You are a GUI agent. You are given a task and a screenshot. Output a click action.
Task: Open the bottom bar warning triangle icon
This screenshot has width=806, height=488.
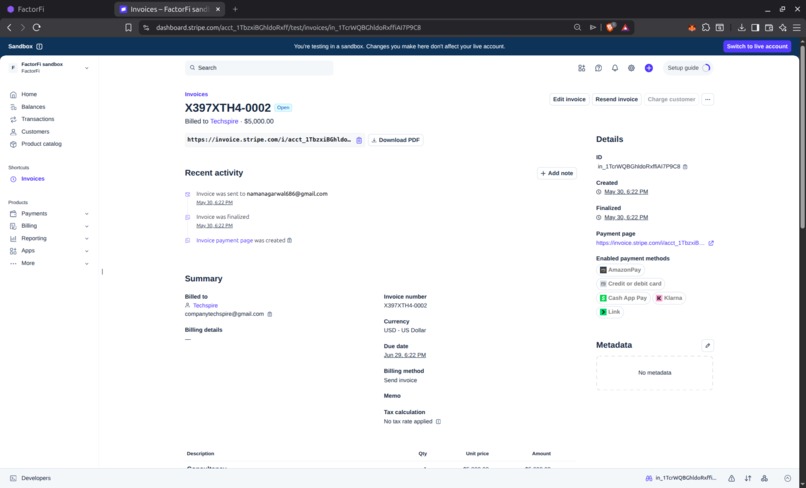coord(731,478)
